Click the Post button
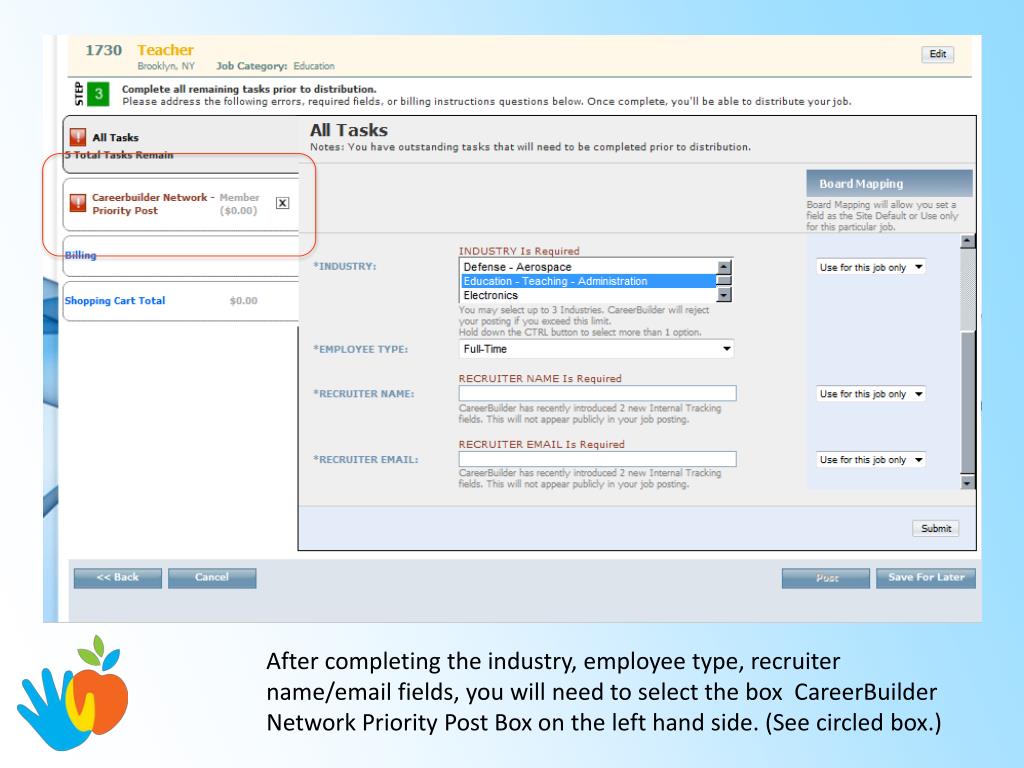This screenshot has height=768, width=1024. pos(826,578)
